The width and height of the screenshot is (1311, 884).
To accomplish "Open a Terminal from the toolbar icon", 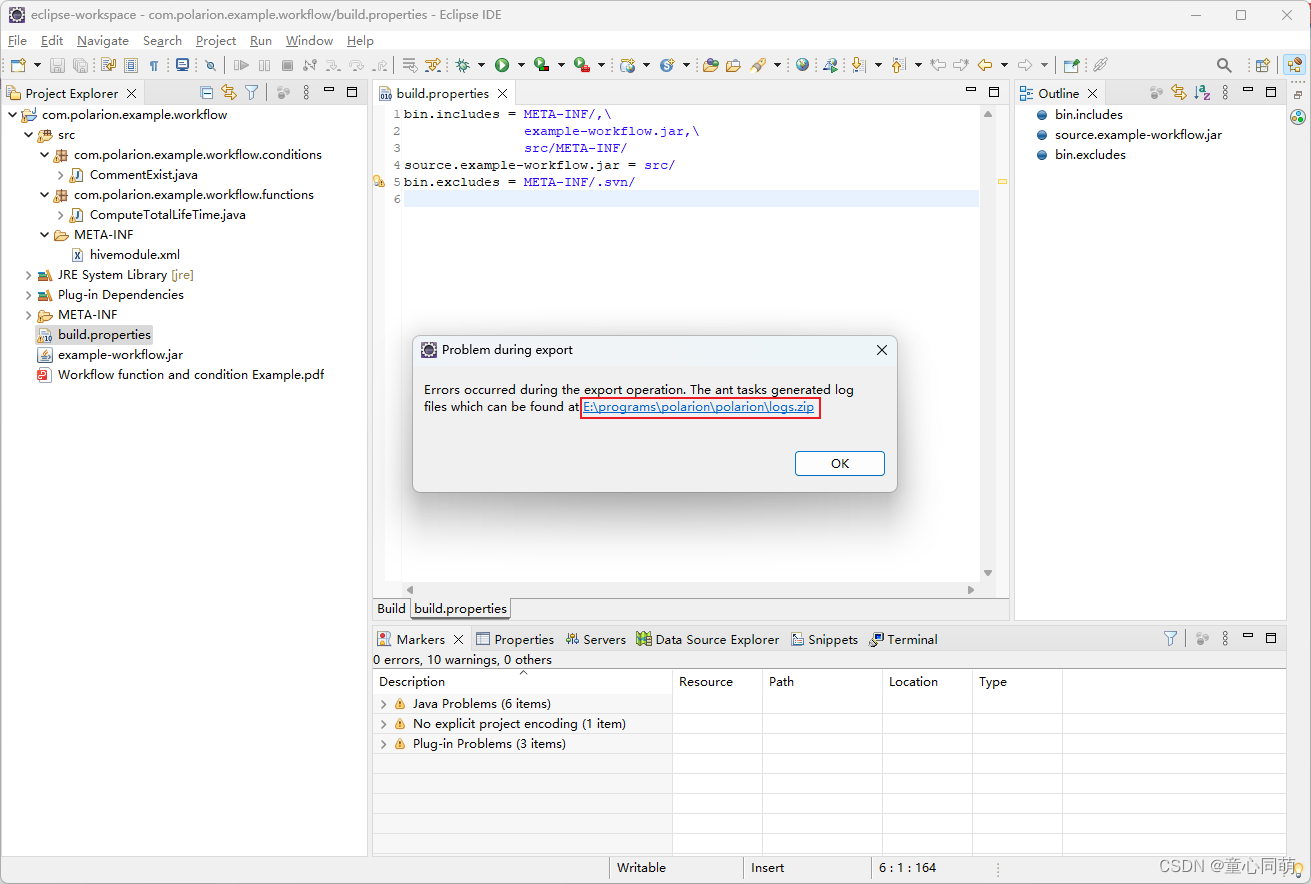I will (x=182, y=65).
